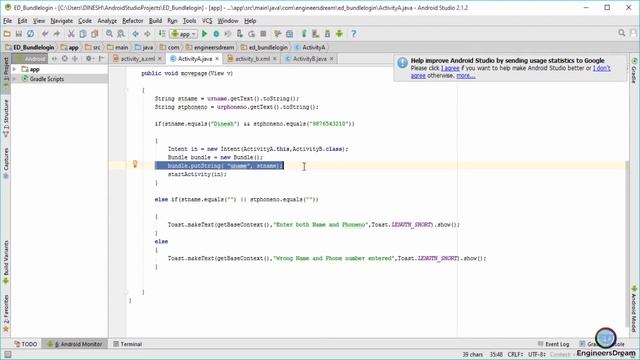Select Gradle Scripts in project tree
The image size is (640, 360).
pyautogui.click(x=47, y=79)
